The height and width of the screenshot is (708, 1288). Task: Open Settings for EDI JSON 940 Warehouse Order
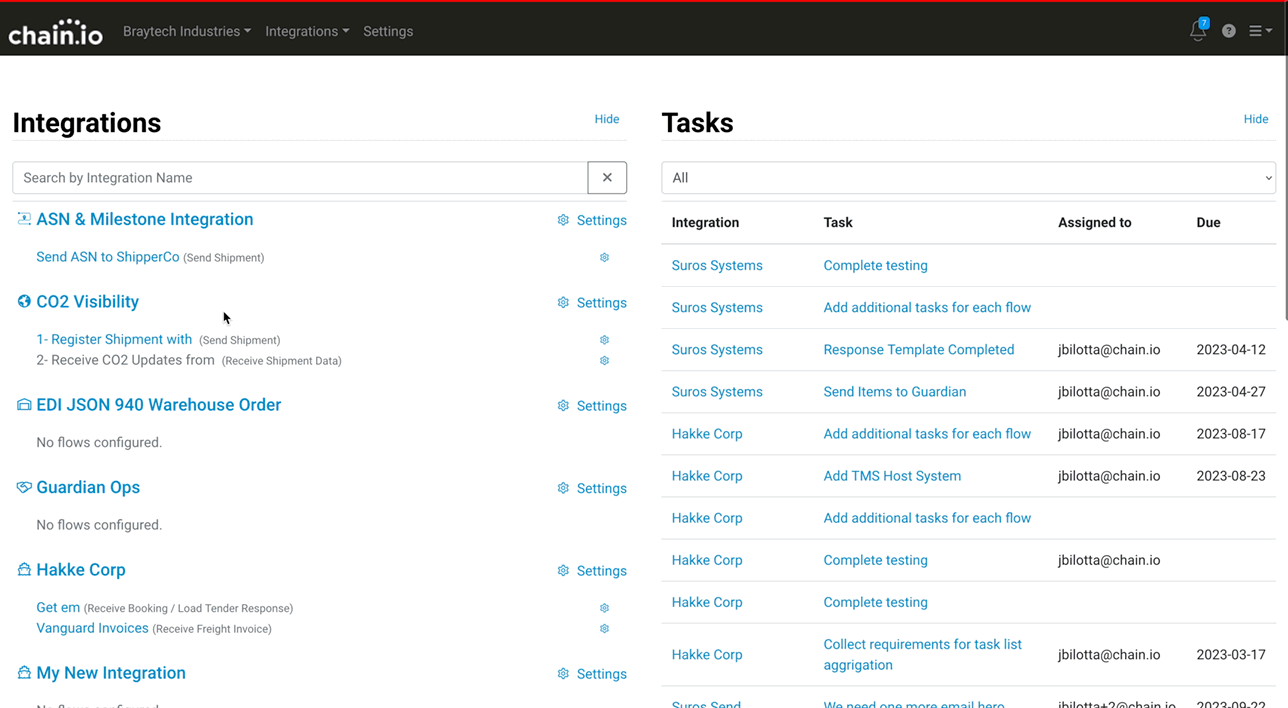[x=592, y=406]
